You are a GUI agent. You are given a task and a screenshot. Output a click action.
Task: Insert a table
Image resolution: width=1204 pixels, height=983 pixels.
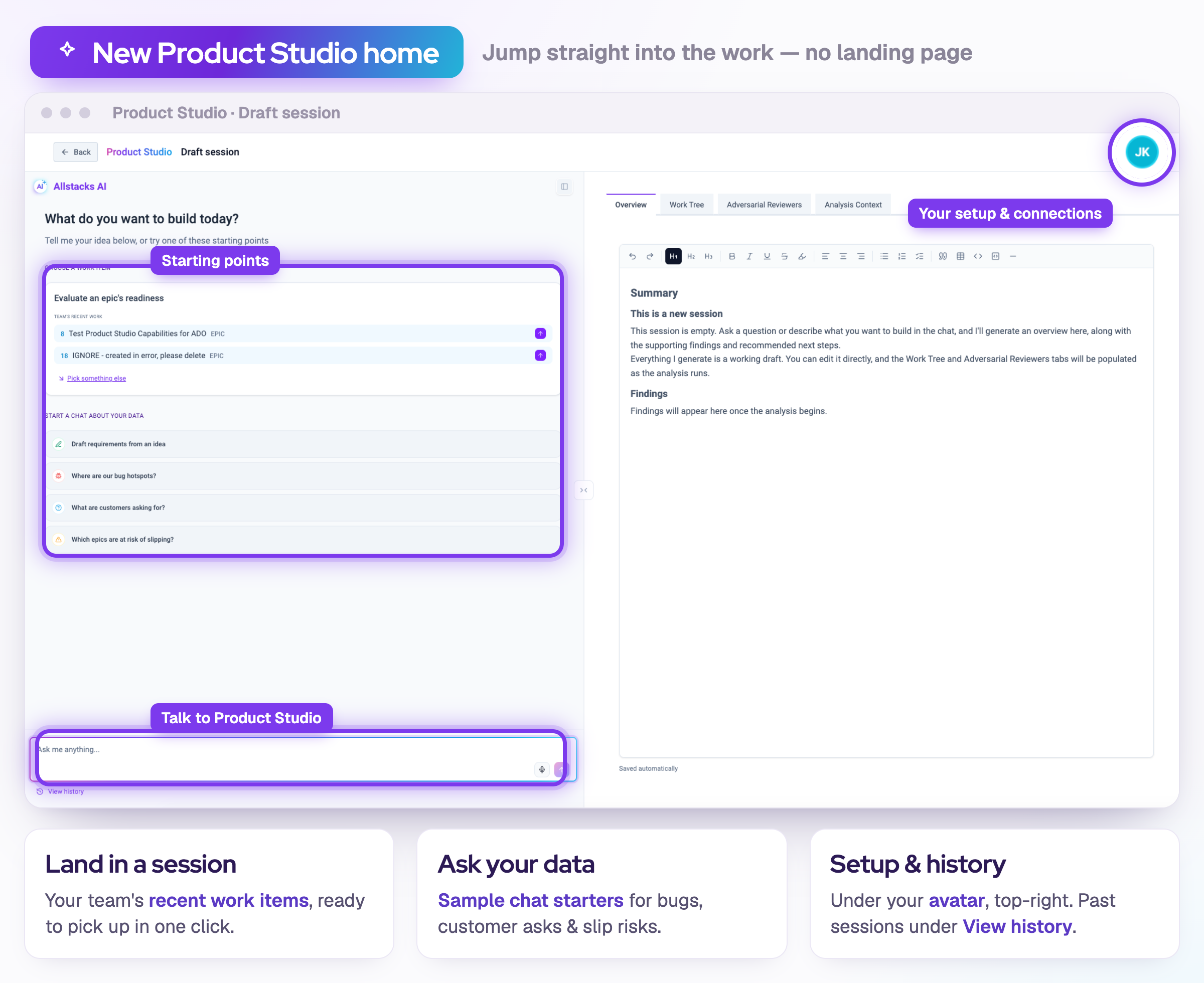click(x=961, y=256)
